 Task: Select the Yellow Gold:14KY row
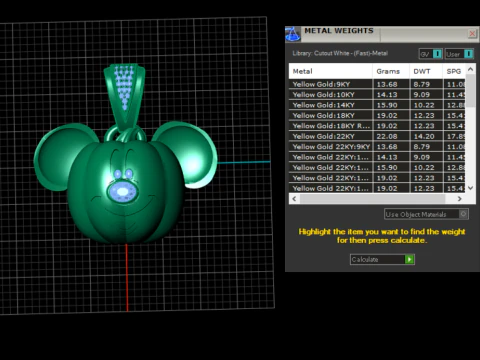click(x=377, y=105)
